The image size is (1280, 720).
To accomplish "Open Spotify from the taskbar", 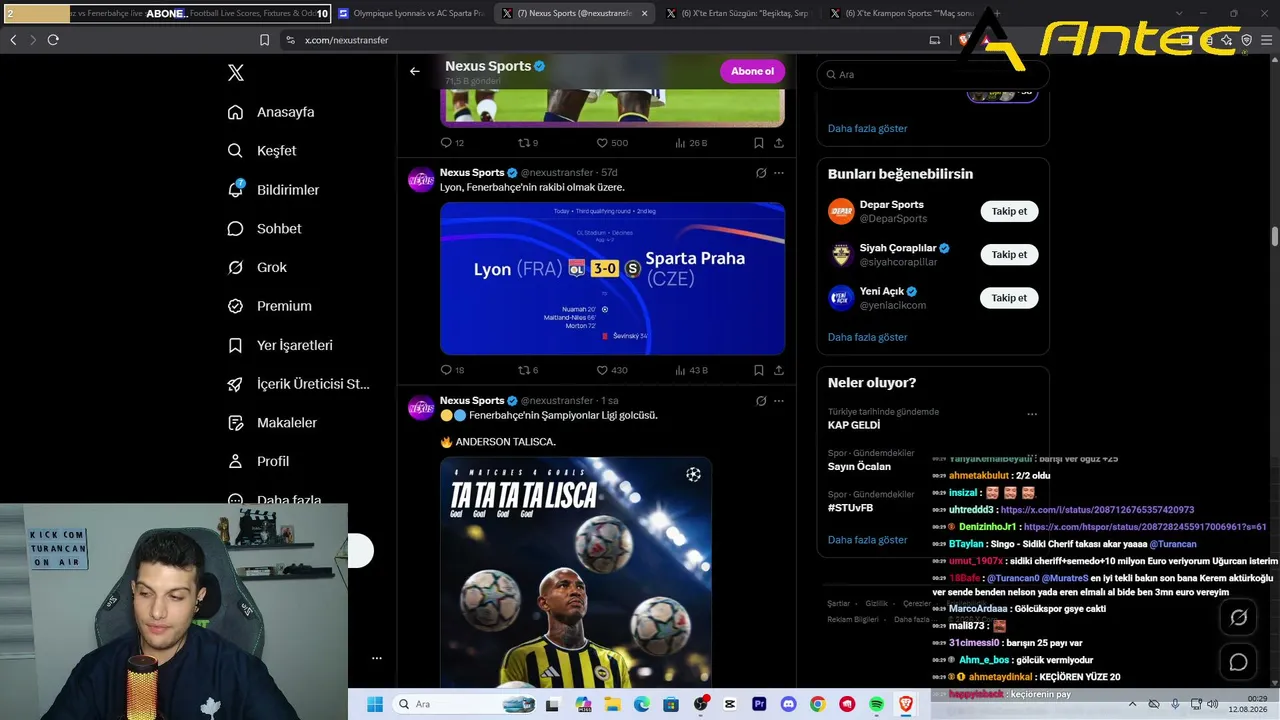I will [876, 704].
